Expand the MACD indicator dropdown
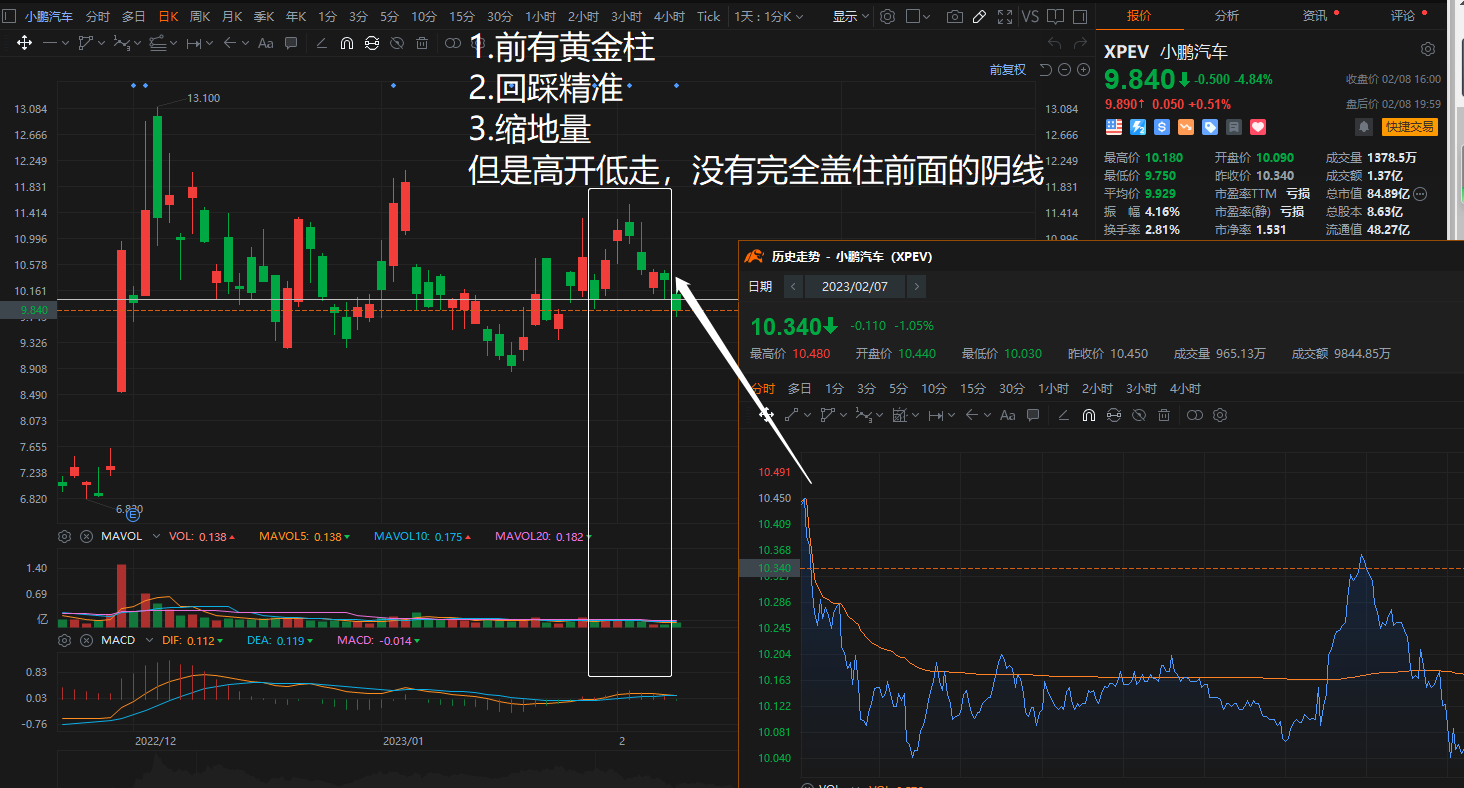 pos(150,640)
